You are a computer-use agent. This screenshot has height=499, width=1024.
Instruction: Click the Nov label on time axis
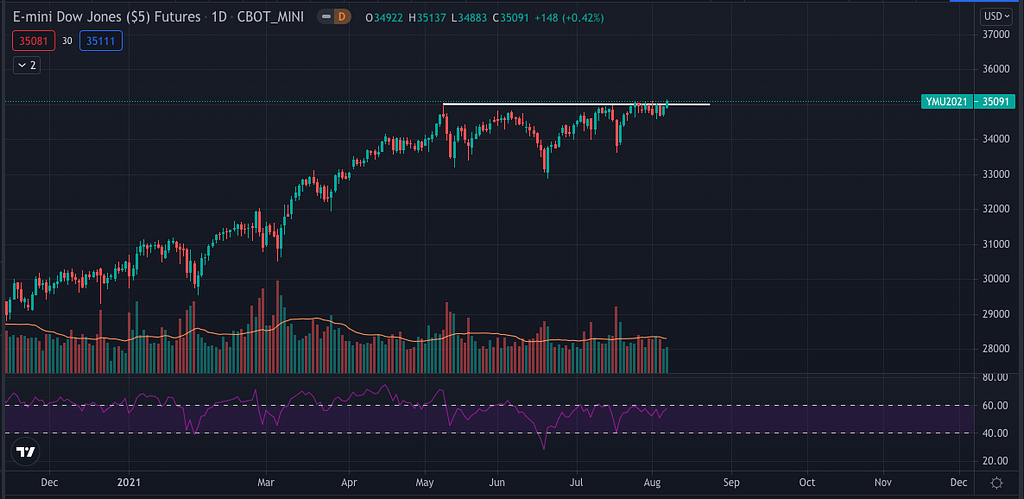[x=883, y=483]
